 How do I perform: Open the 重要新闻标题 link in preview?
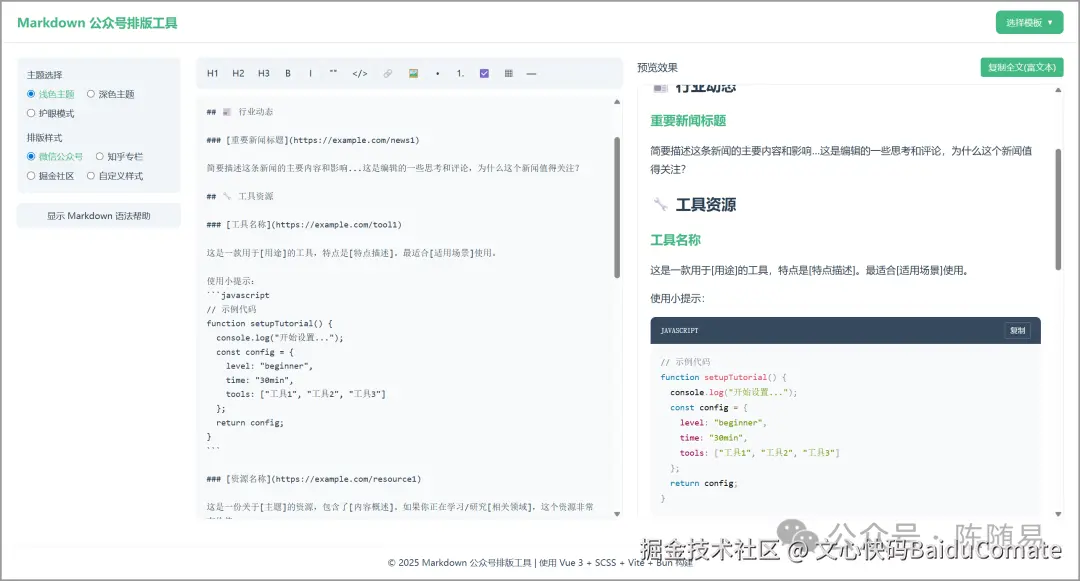click(688, 120)
